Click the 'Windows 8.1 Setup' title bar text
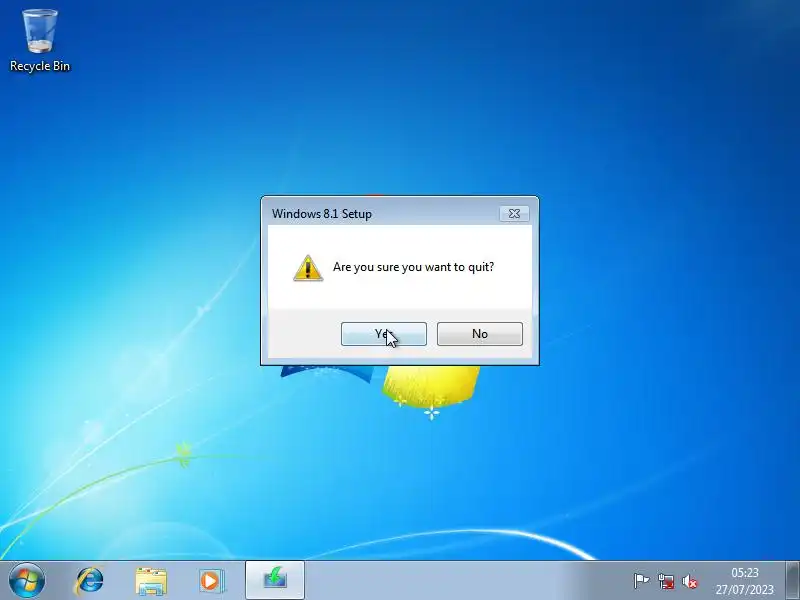Image resolution: width=800 pixels, height=600 pixels. coord(321,214)
